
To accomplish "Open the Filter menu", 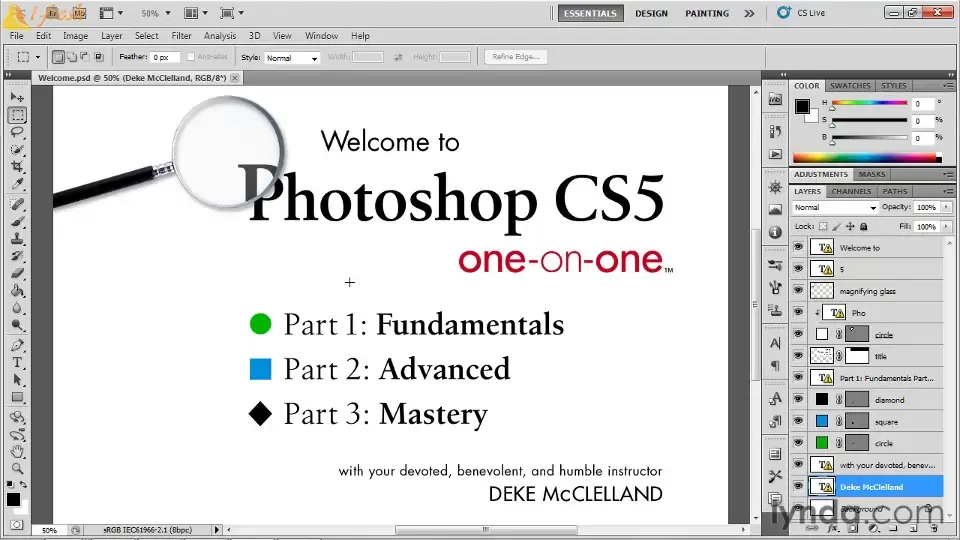I will pos(181,36).
